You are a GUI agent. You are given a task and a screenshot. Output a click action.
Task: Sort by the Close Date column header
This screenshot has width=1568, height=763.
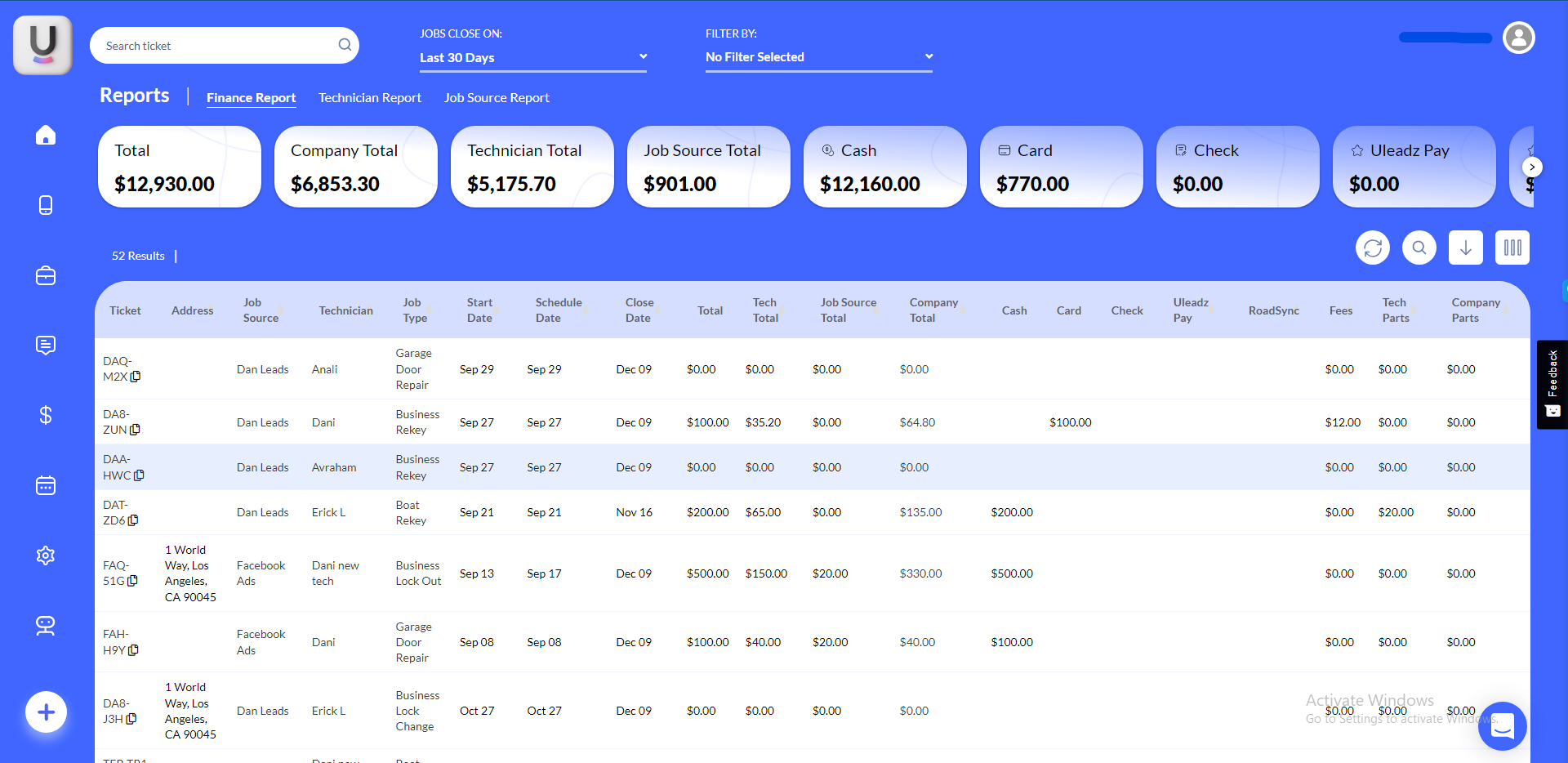(x=639, y=310)
